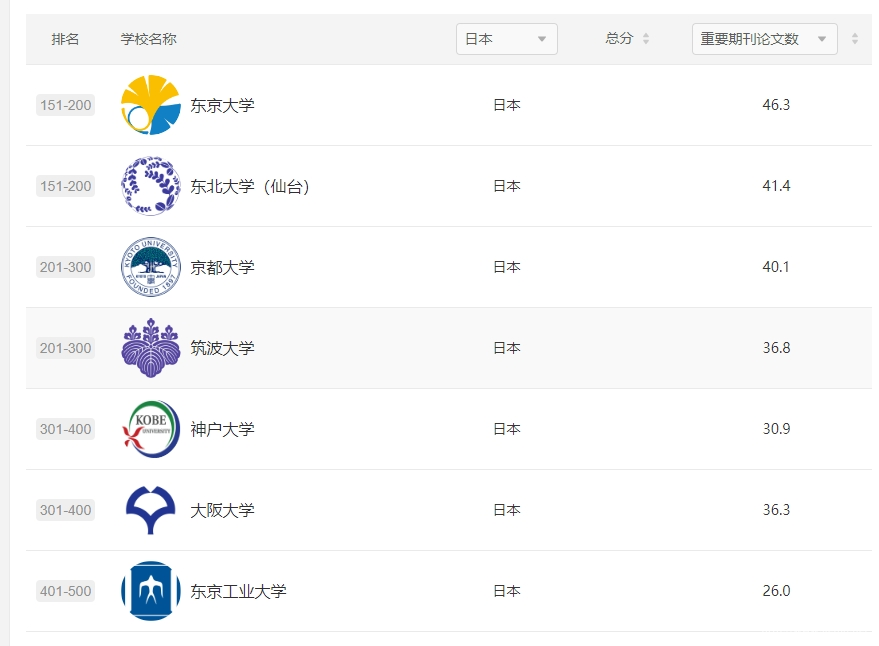This screenshot has width=879, height=646.
Task: Click score 41.4 in 东北大学 row
Action: (776, 186)
